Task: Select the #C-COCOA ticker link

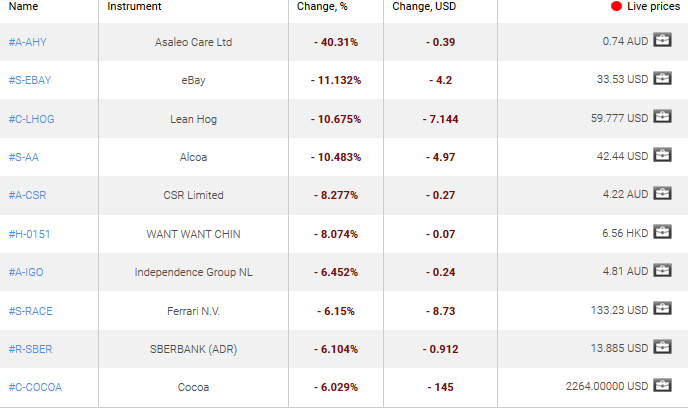Action: (x=35, y=387)
